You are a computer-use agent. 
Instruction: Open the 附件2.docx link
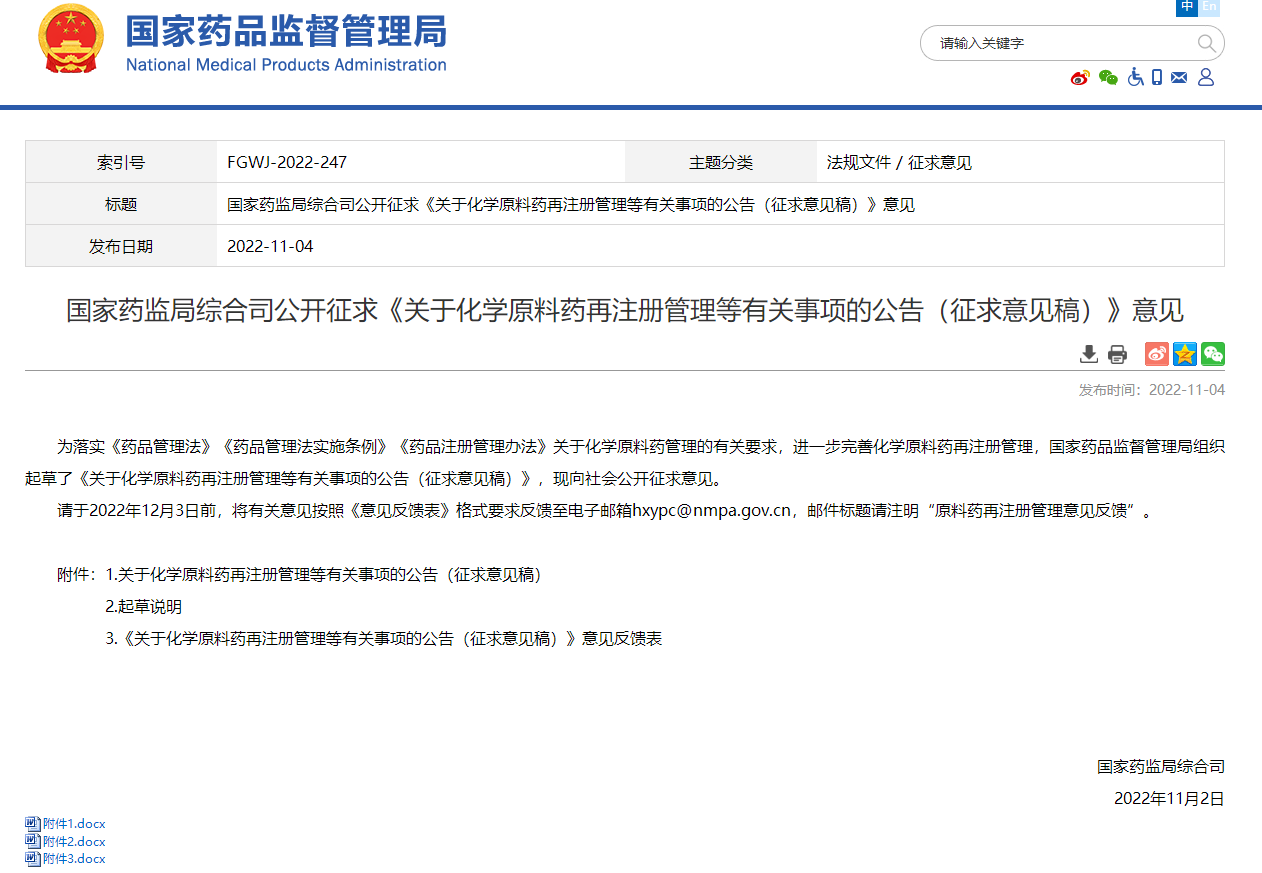[74, 842]
